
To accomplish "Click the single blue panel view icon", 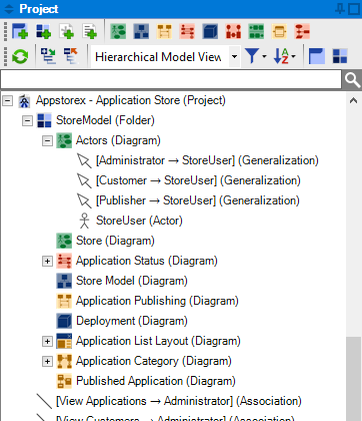I will (317, 56).
